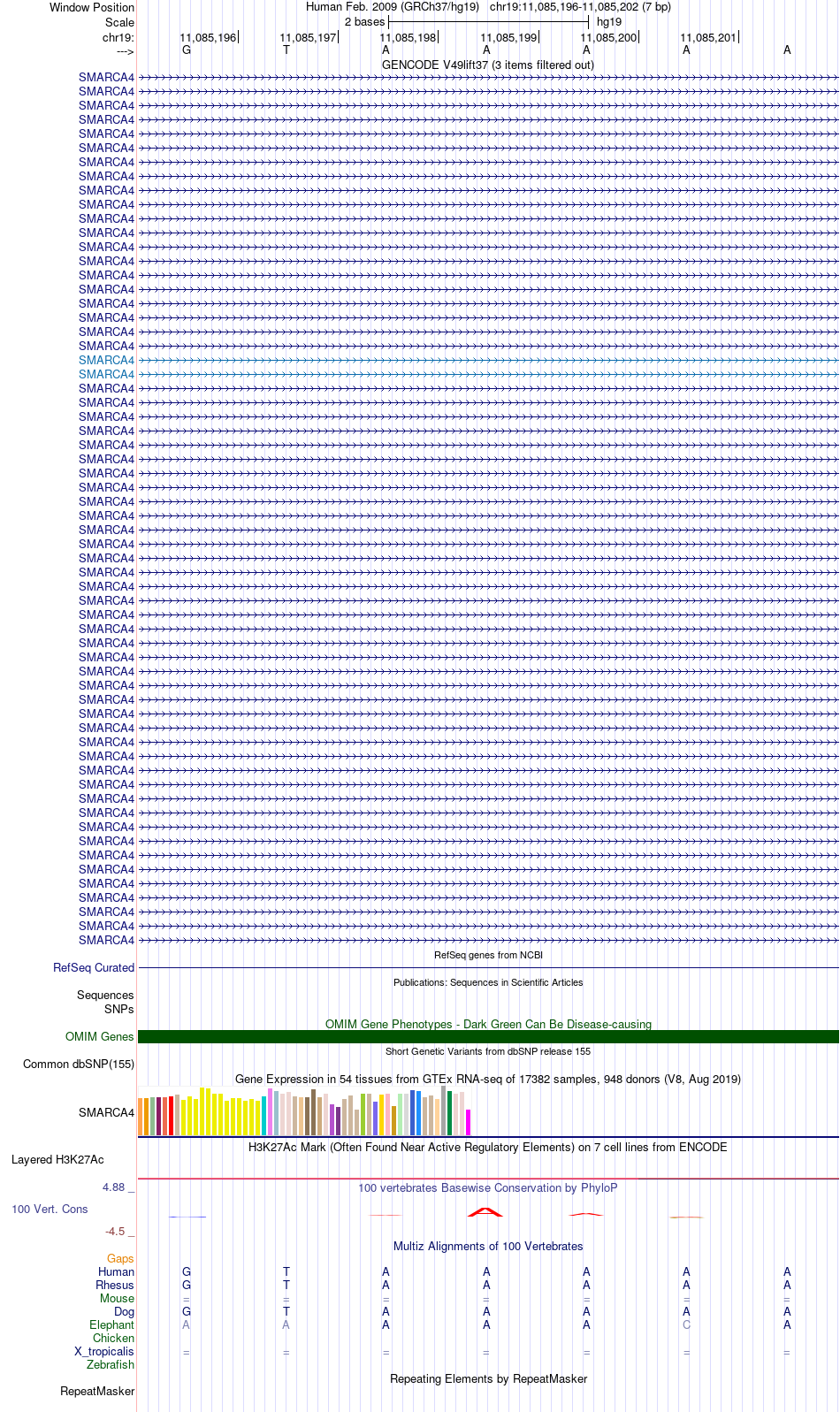840x1412 pixels.
Task: Click base C in the Elephant row
Action: tap(687, 1325)
